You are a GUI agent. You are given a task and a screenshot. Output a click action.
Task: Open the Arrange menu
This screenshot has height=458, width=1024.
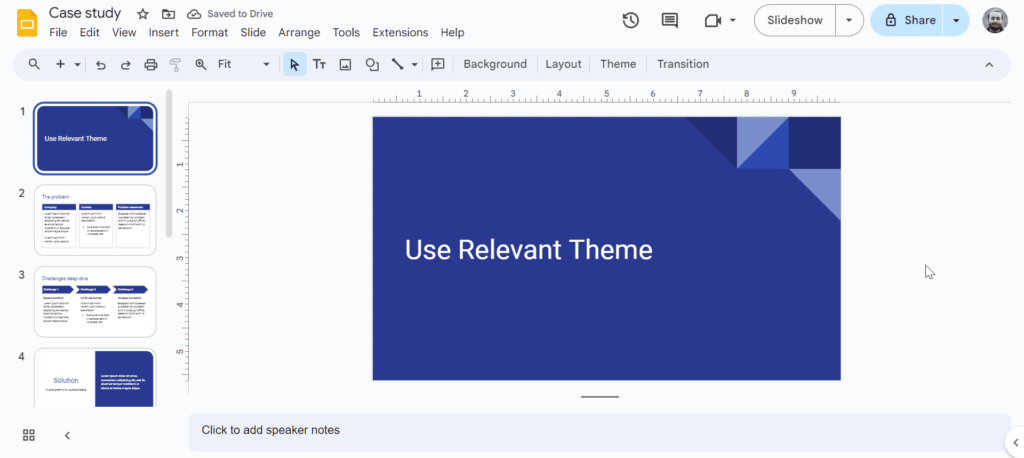pyautogui.click(x=299, y=32)
